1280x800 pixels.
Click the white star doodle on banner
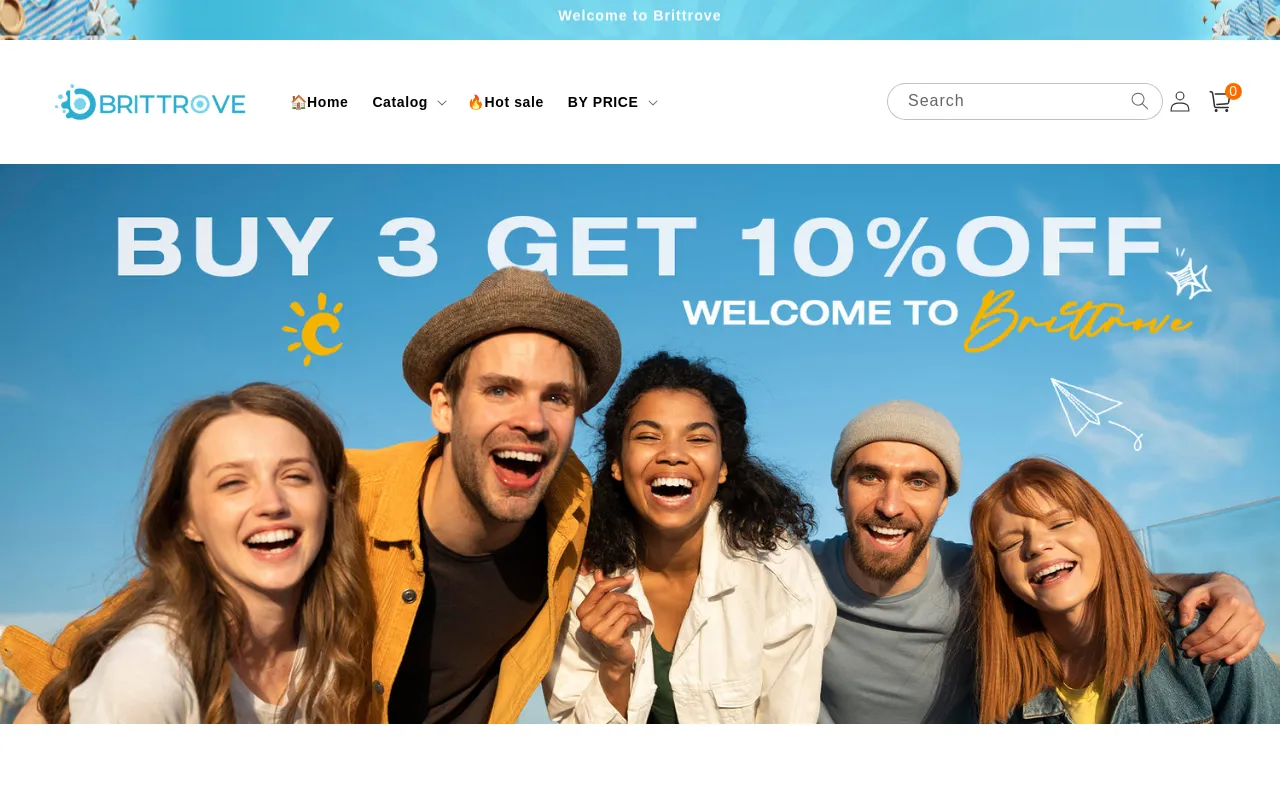pyautogui.click(x=1188, y=274)
